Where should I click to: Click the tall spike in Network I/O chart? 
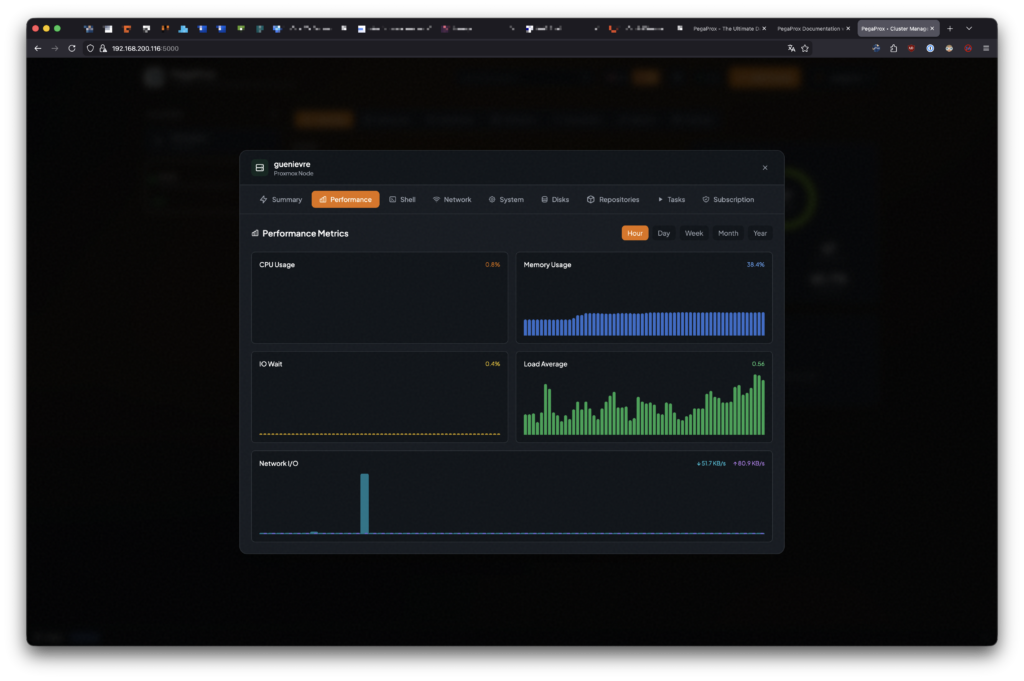[x=364, y=503]
